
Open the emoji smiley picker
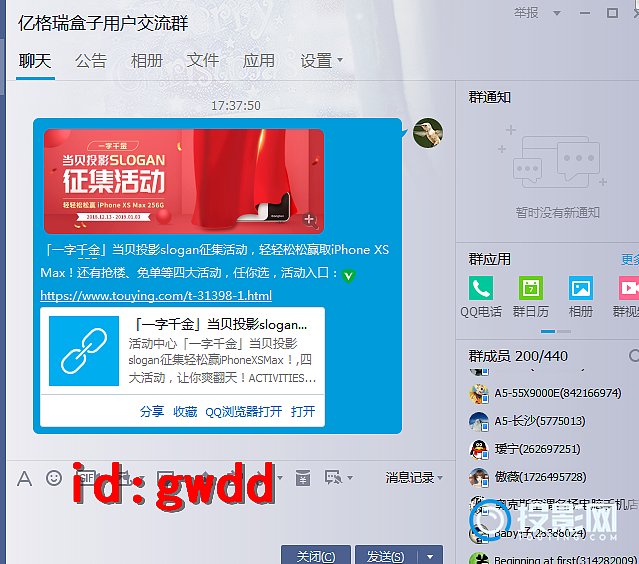(54, 478)
